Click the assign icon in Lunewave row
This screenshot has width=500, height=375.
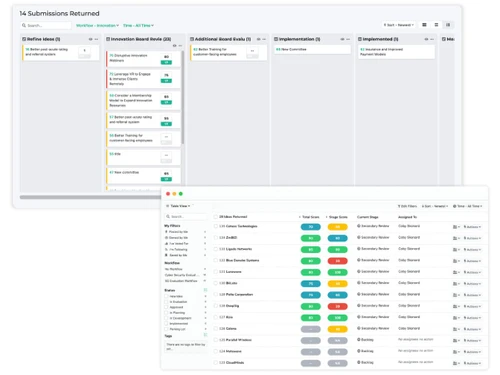[456, 272]
